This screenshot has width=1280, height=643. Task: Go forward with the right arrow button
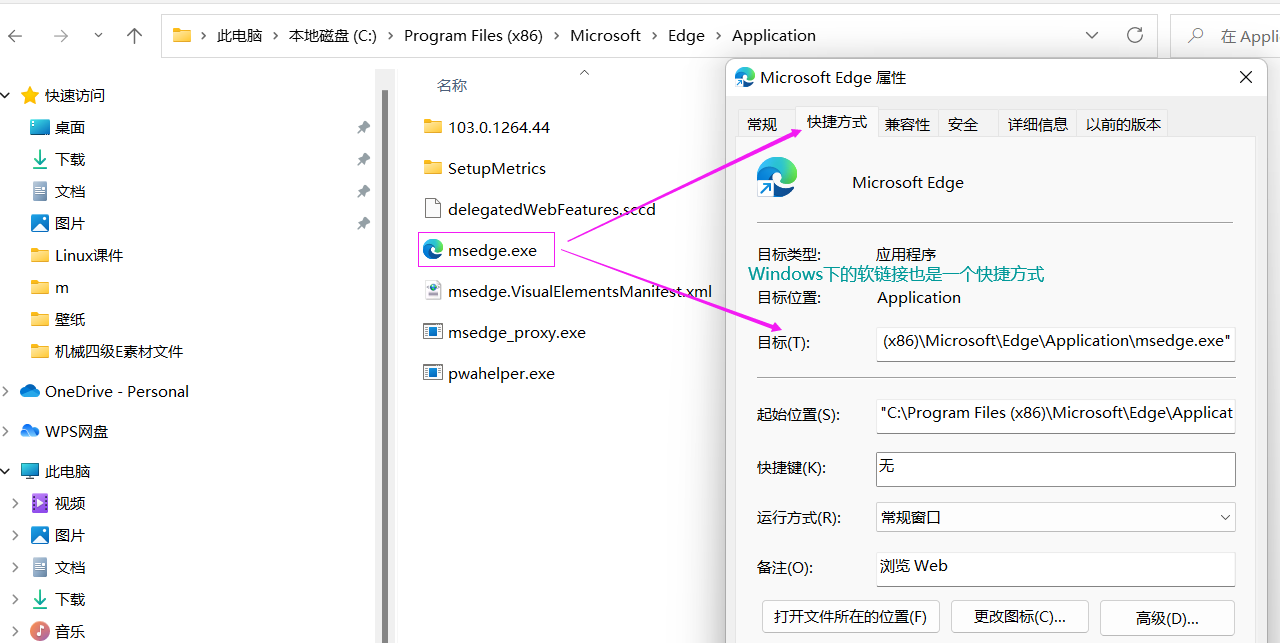pyautogui.click(x=61, y=36)
